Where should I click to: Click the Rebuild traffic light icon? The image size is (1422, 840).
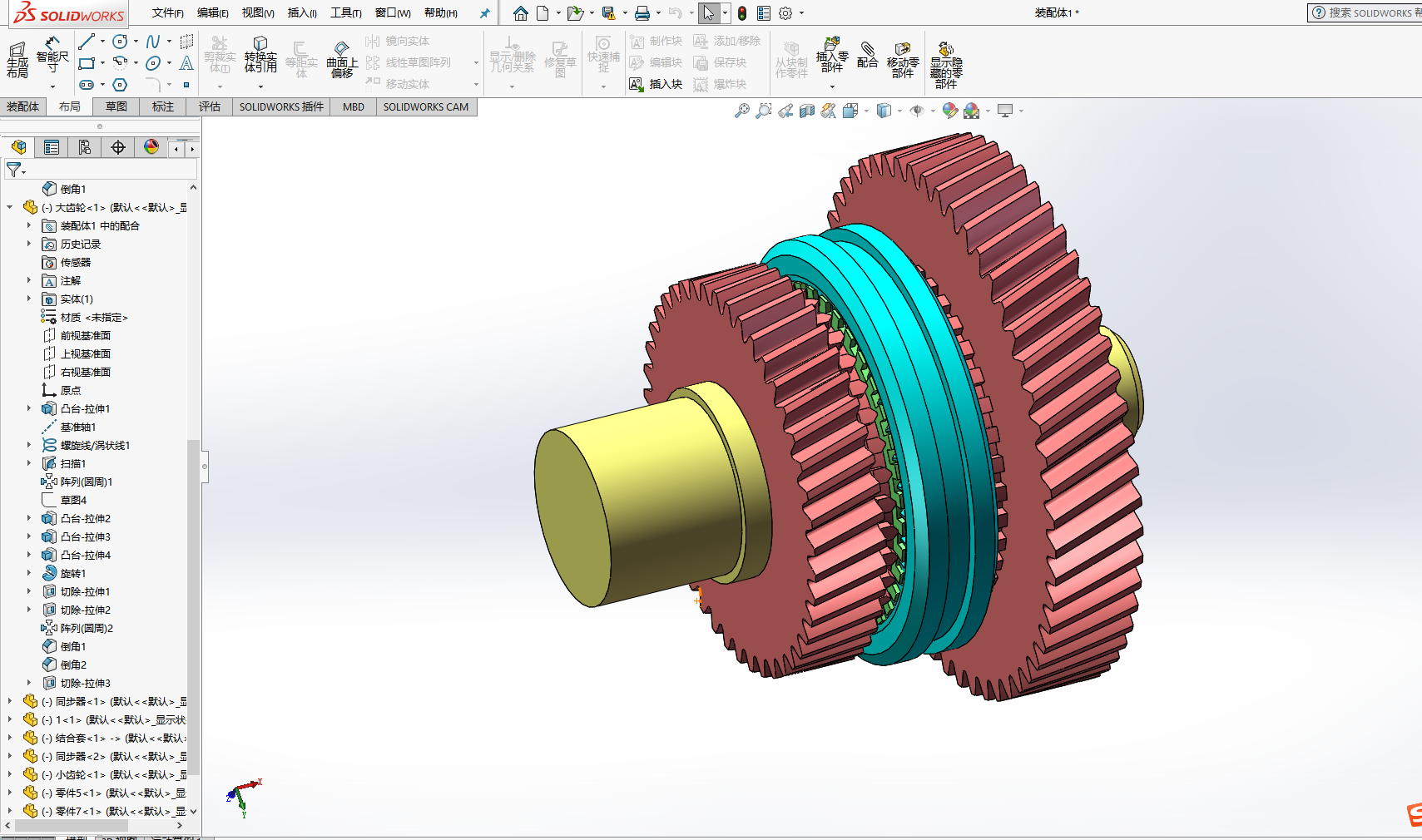pyautogui.click(x=742, y=13)
